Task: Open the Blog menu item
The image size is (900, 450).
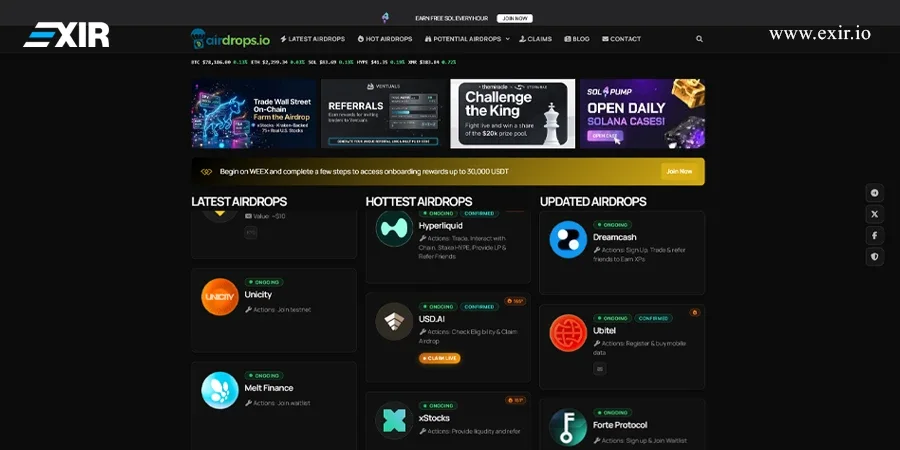Action: pos(577,39)
